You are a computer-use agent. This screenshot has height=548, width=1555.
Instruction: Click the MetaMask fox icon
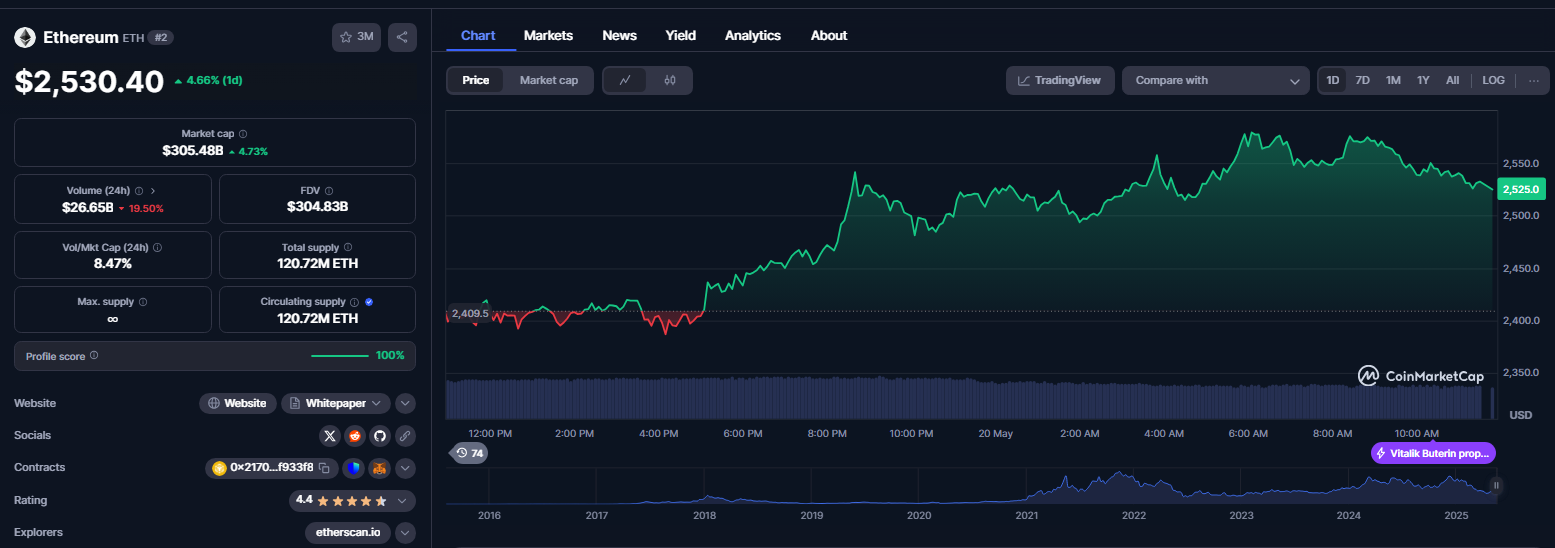click(x=379, y=468)
